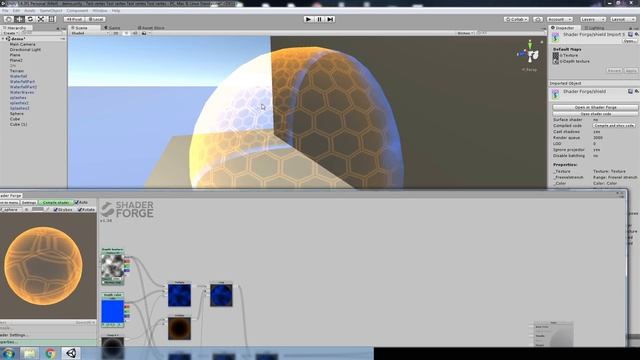Screen dimensions: 640x360
Task: Click the Compile shader button
Action: click(56, 202)
